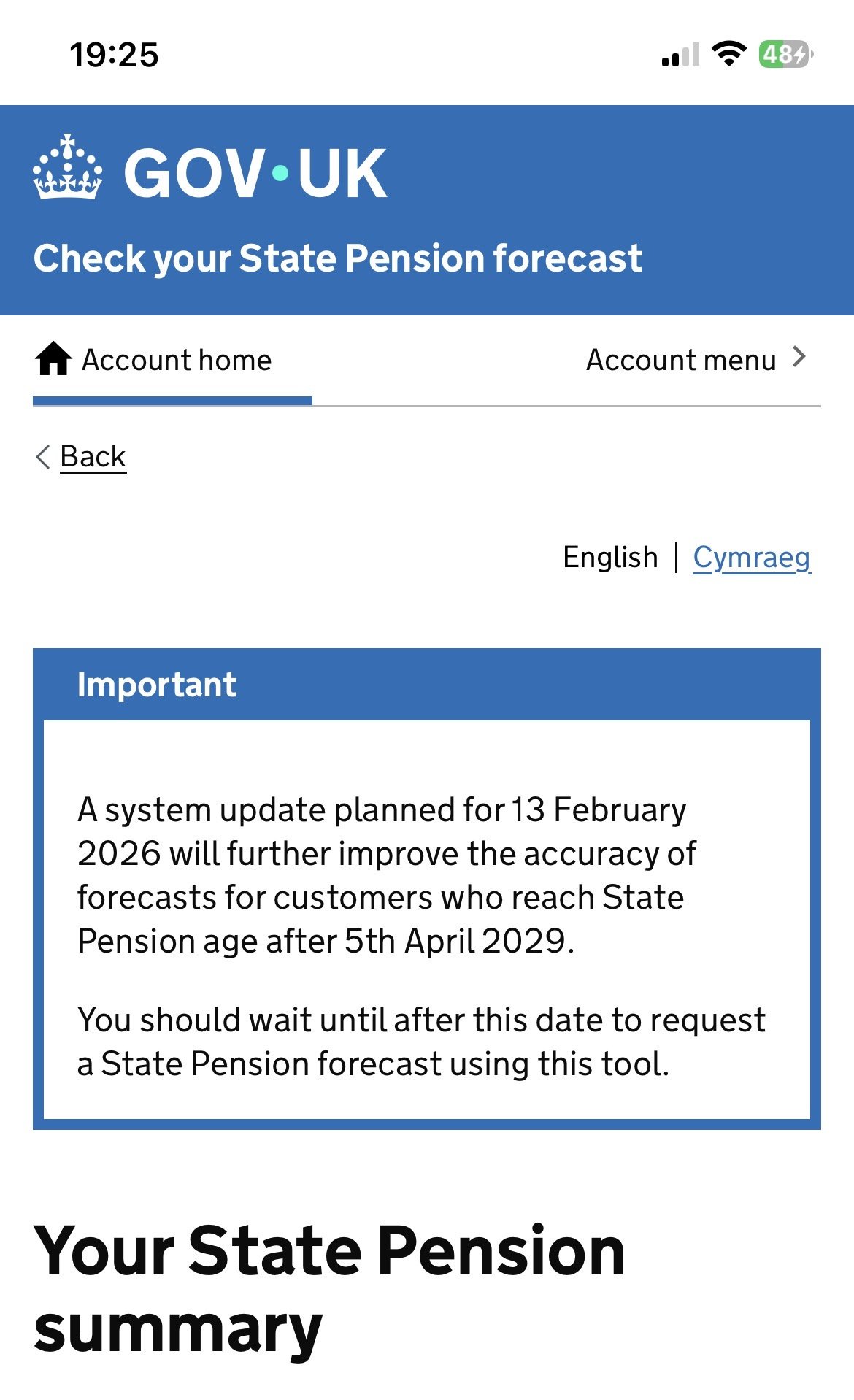
Task: Switch language to Cymraeg
Action: [x=751, y=557]
